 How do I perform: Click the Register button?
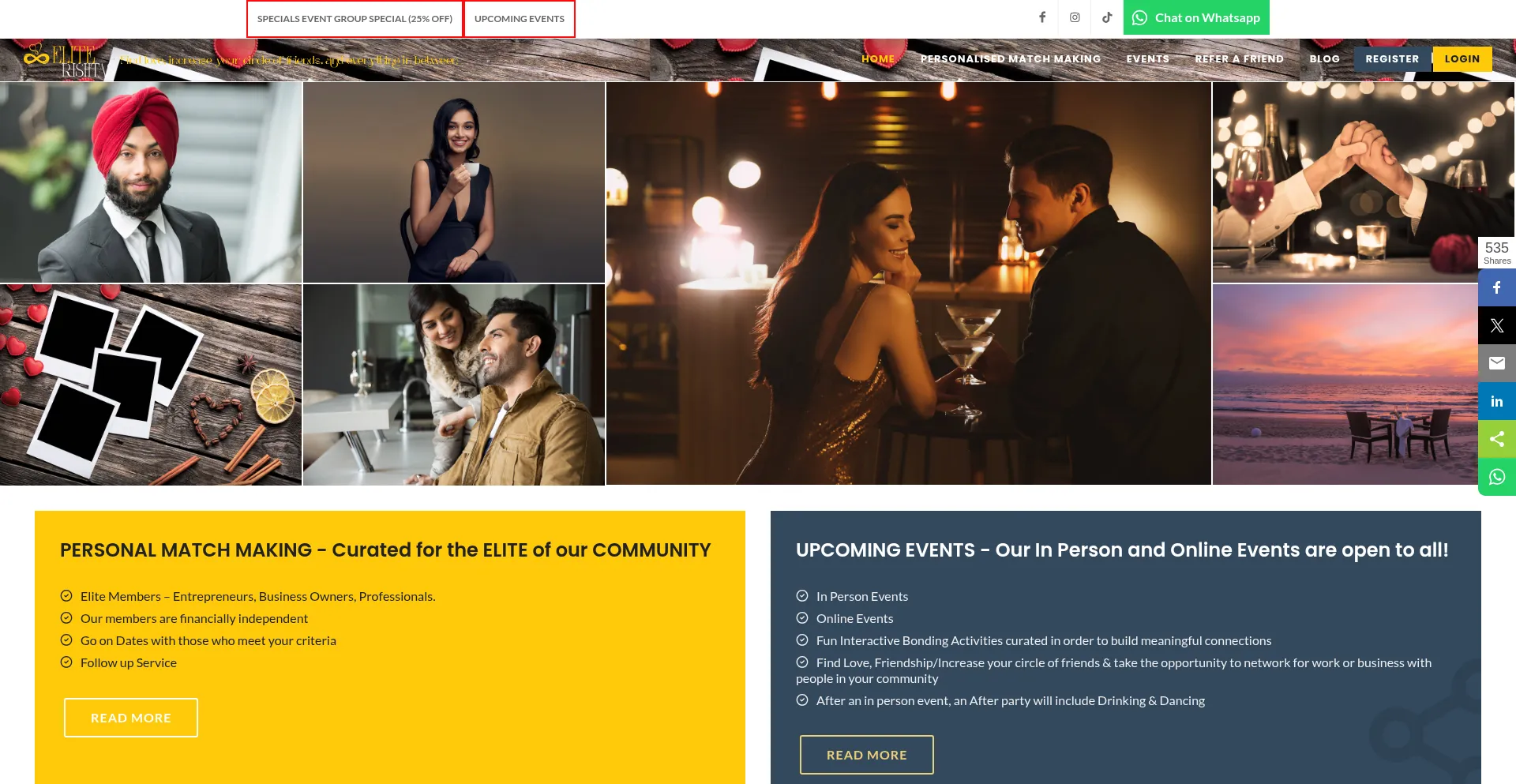1392,59
